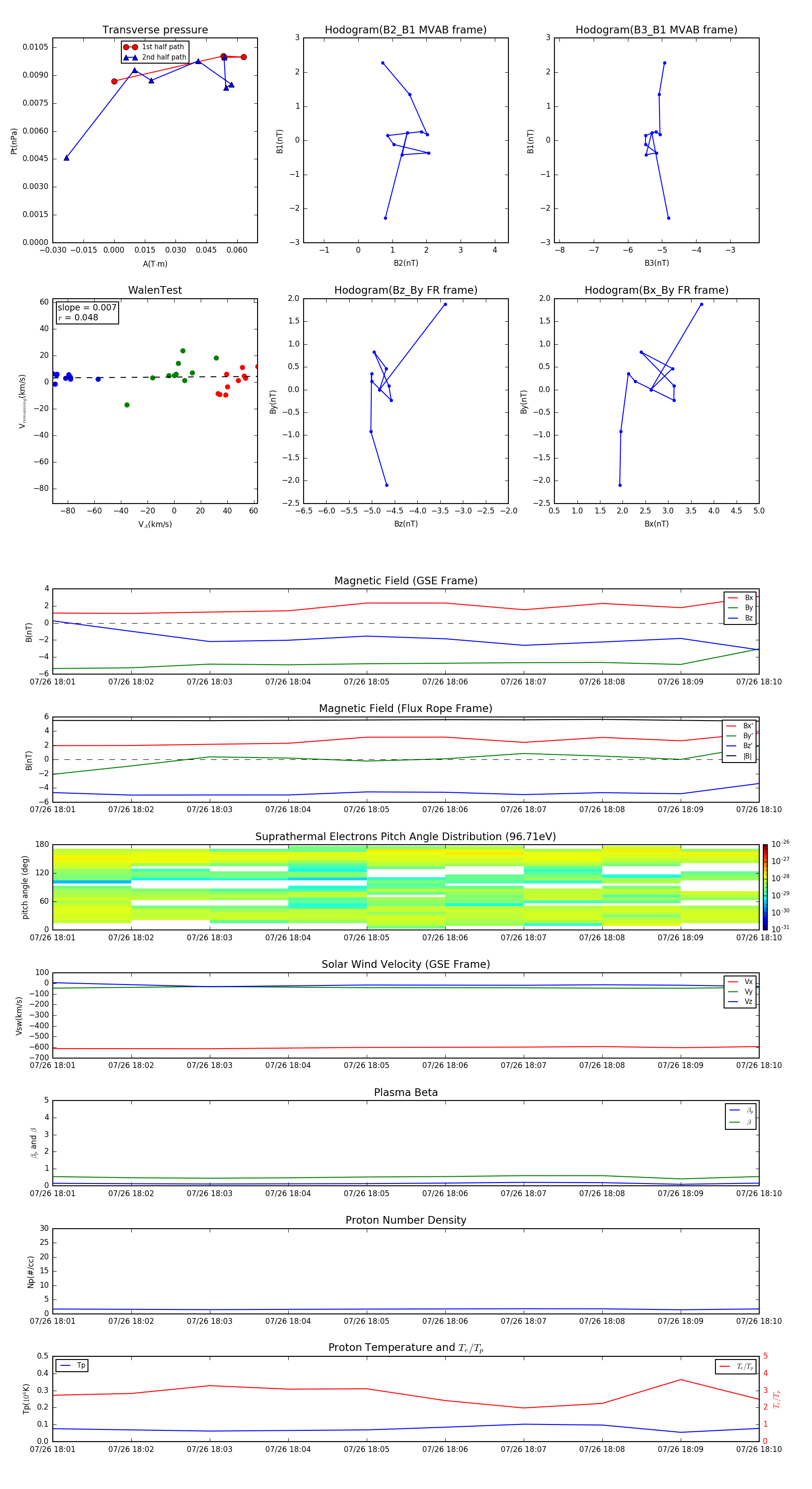The height and width of the screenshot is (1489, 812).
Task: Click the 'Bx(nT)' axis label under hodogram
Action: pyautogui.click(x=656, y=524)
